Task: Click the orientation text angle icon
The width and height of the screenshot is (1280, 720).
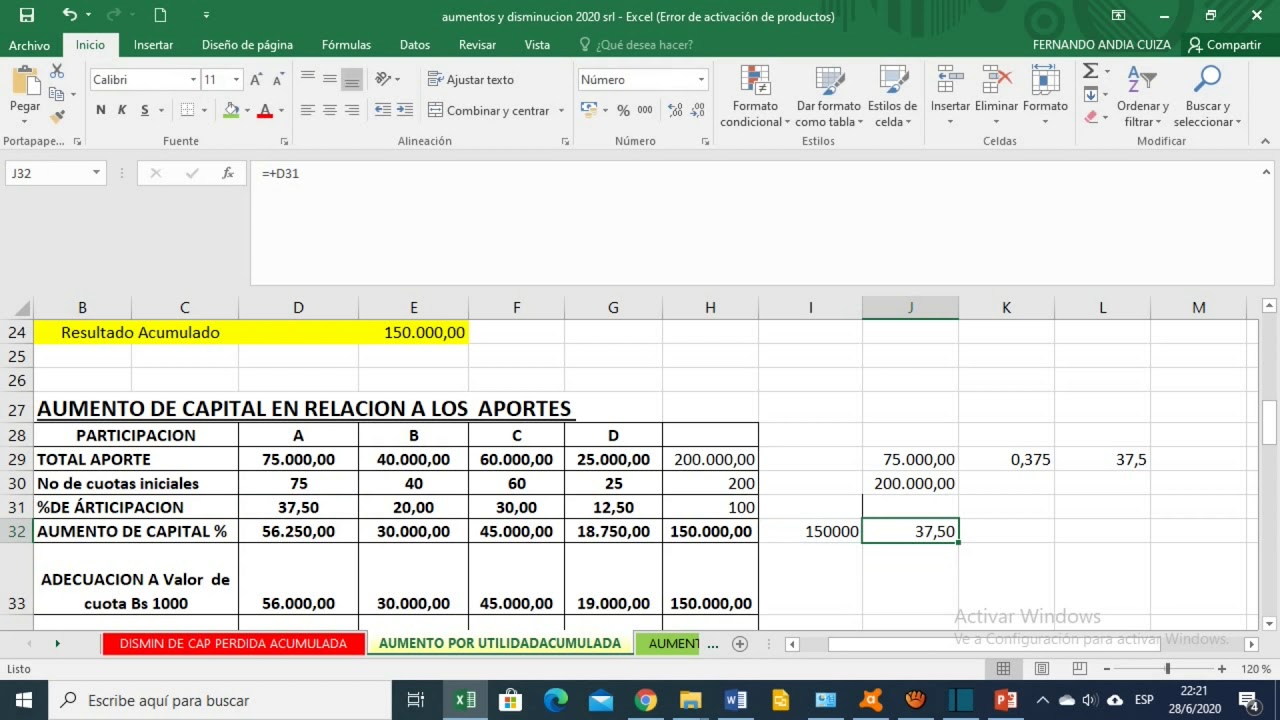Action: click(383, 79)
